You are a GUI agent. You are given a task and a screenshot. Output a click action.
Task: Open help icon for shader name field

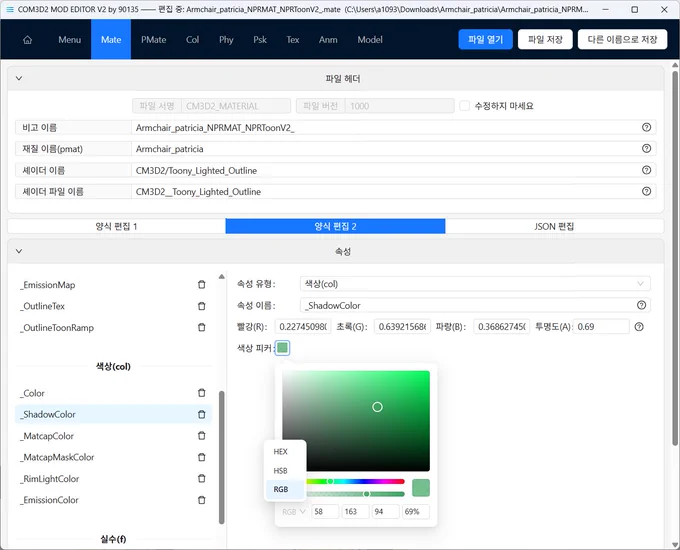[x=646, y=170]
